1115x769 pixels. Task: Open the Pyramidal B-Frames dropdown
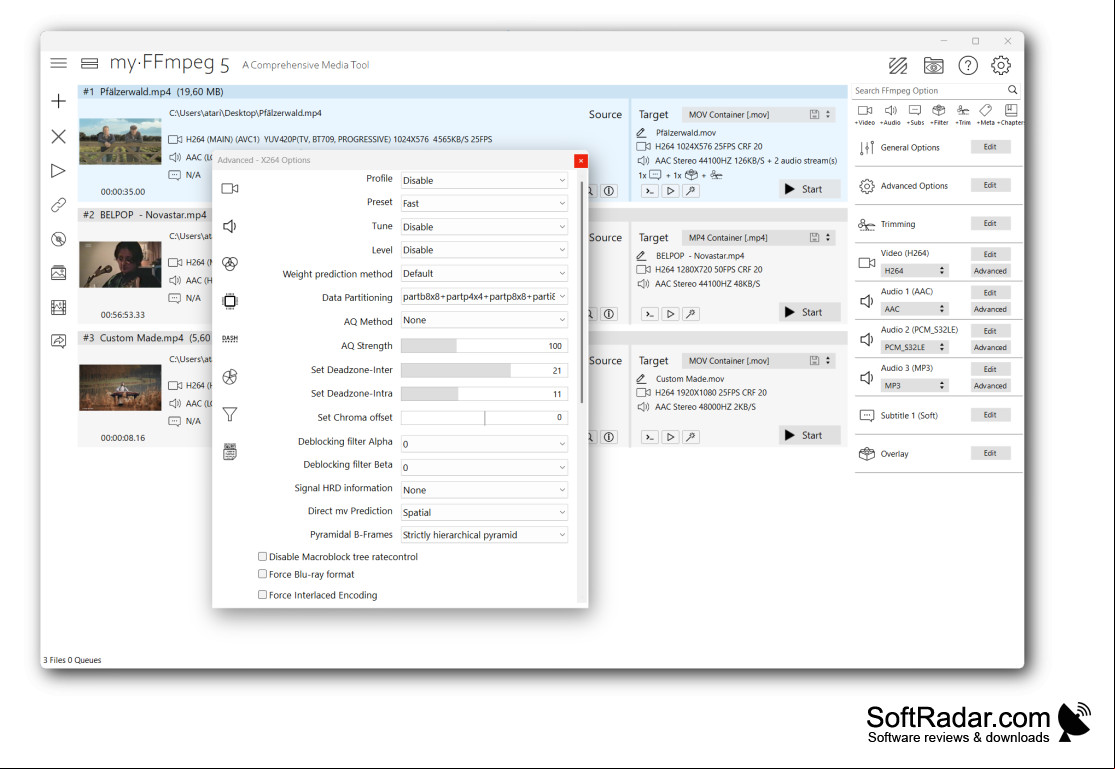(x=484, y=535)
